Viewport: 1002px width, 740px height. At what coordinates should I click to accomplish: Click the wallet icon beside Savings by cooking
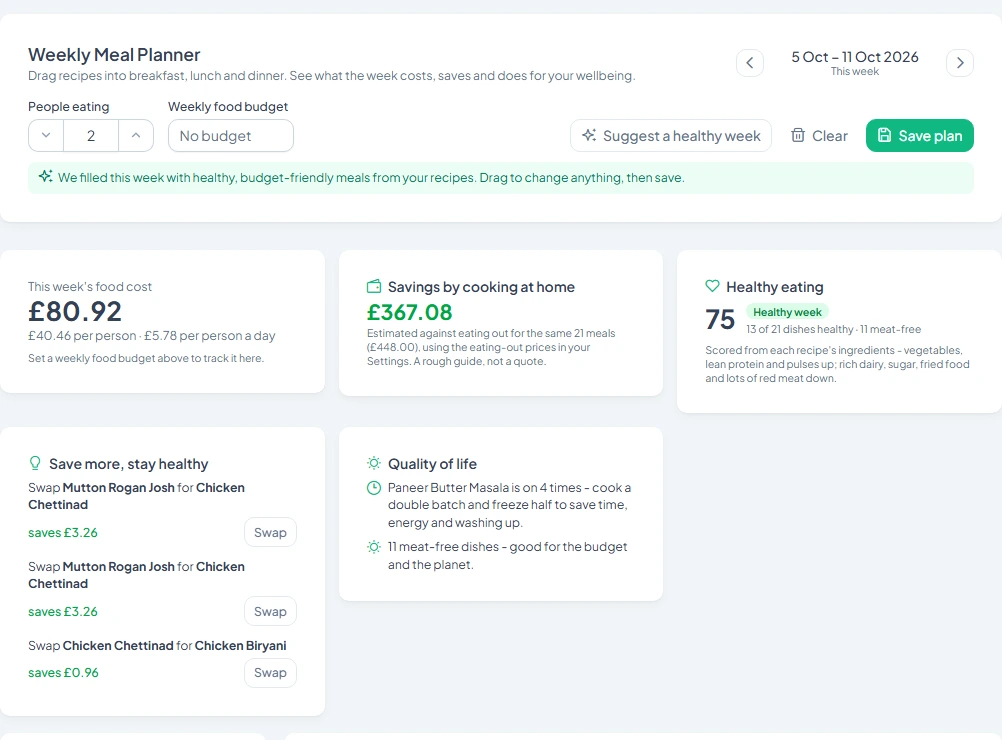374,286
